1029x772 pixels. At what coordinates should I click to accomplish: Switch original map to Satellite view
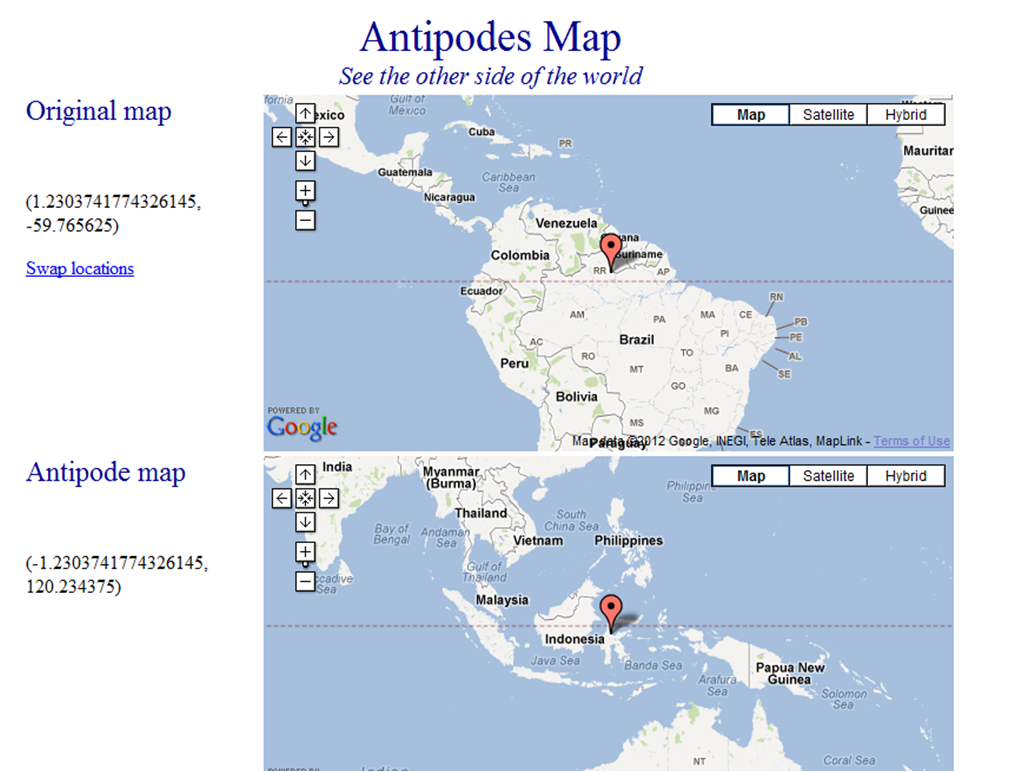pos(828,114)
